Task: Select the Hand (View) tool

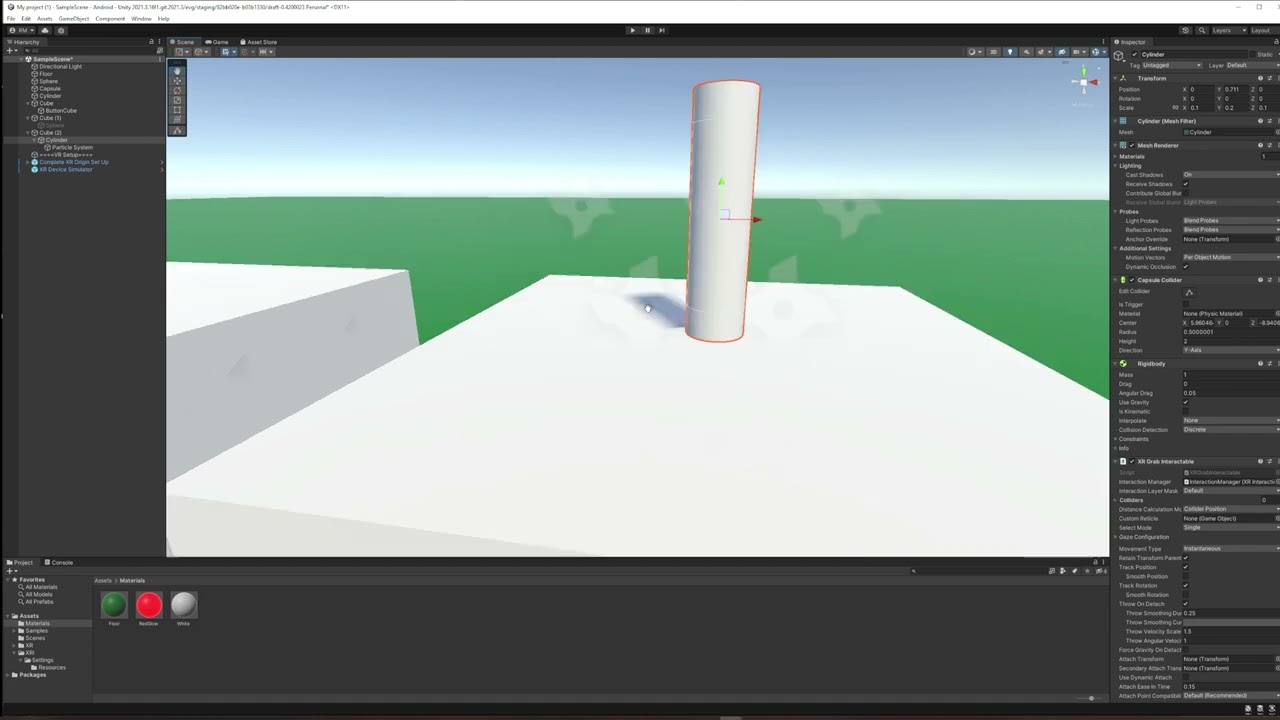Action: tap(178, 71)
